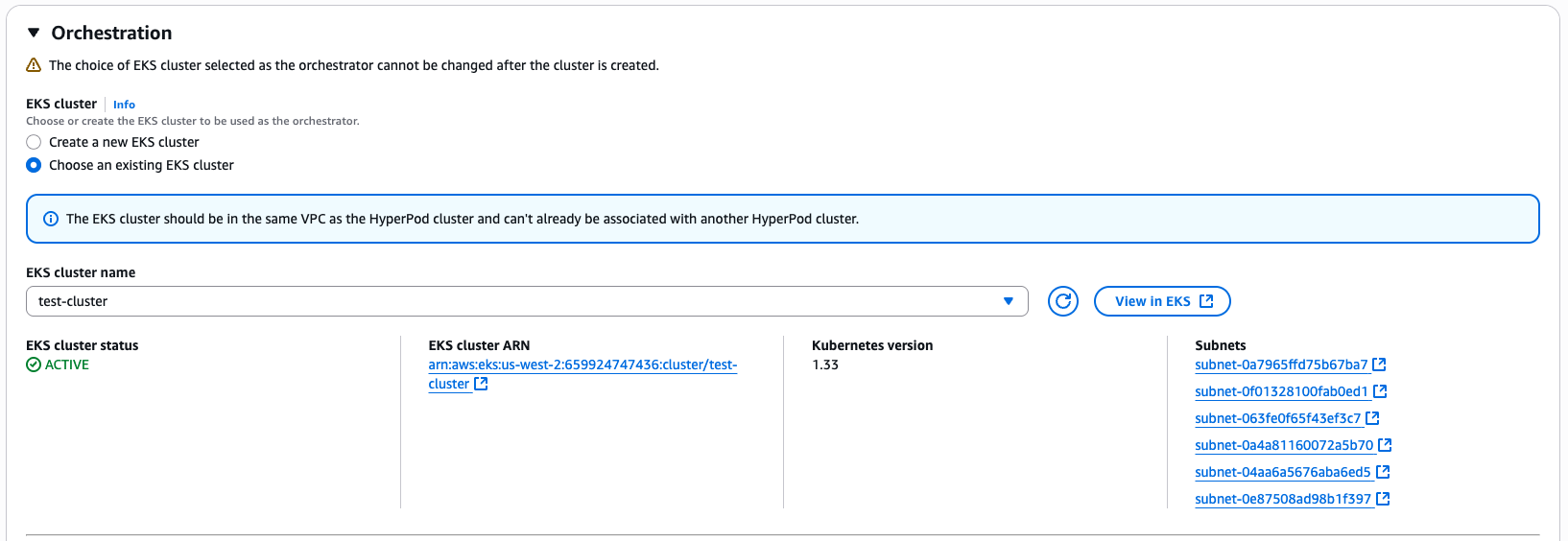Viewport: 1568px width, 541px height.
Task: Open the test-cluster ARN link
Action: click(582, 374)
